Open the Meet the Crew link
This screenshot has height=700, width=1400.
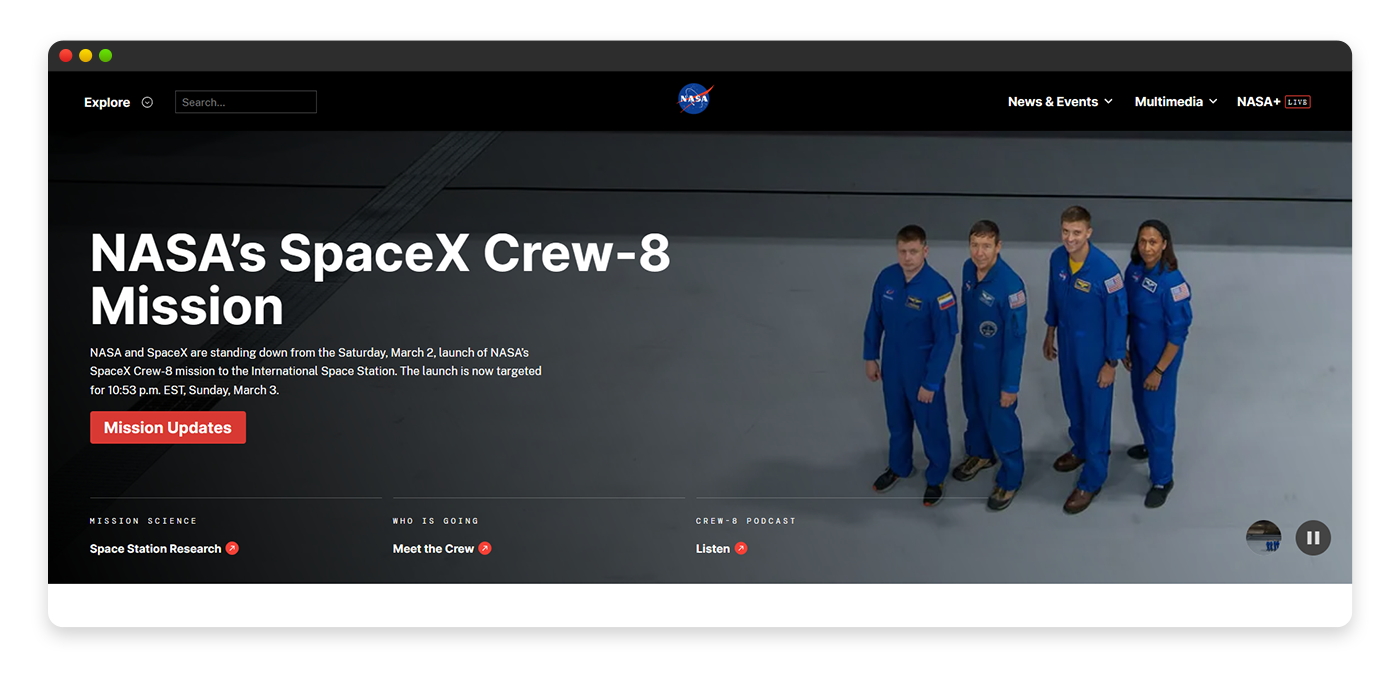pos(433,548)
